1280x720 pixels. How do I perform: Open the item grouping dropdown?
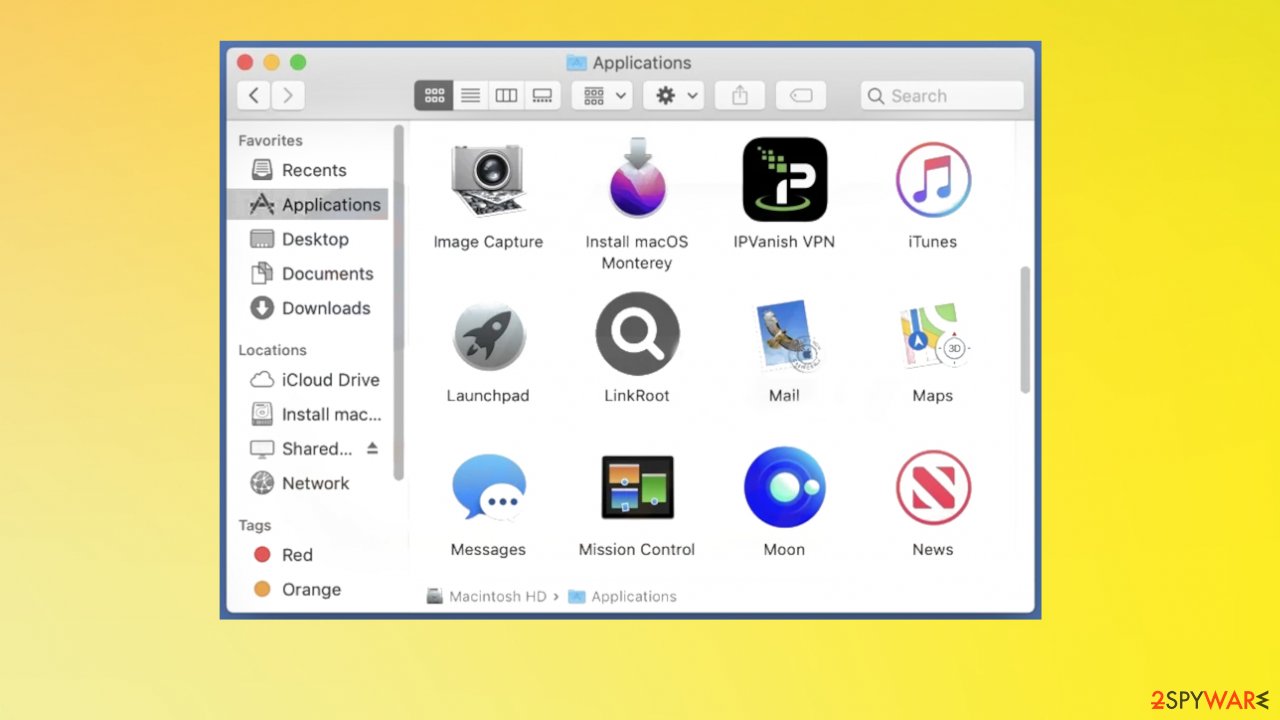pos(601,95)
